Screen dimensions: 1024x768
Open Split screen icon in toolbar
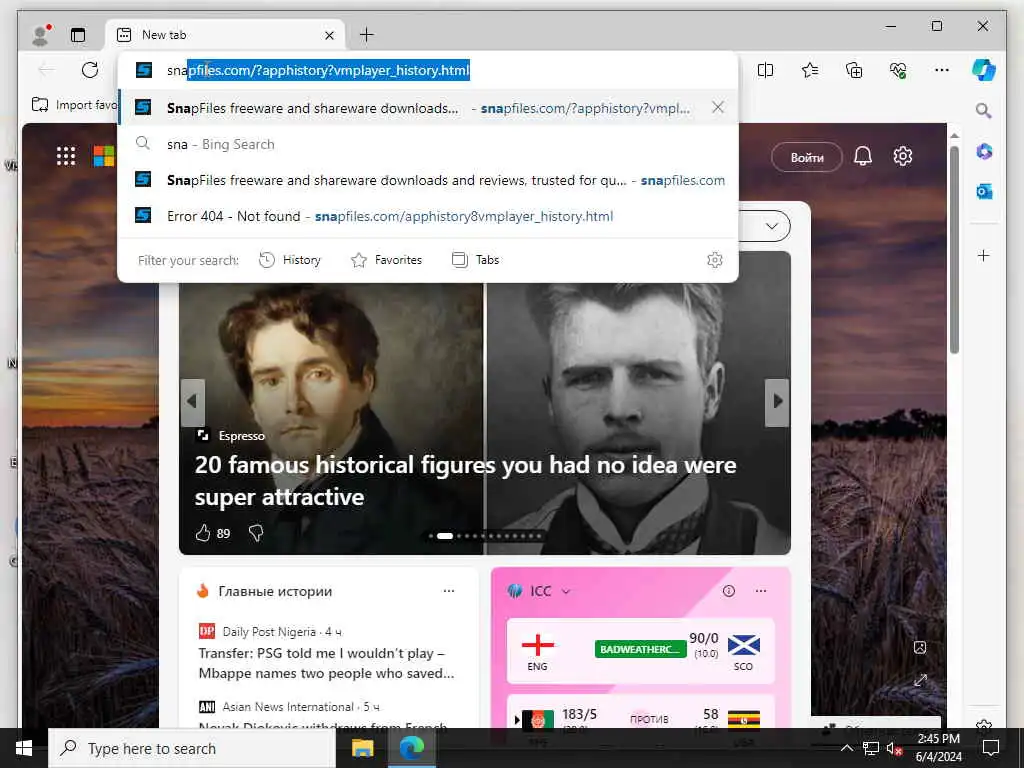pos(765,70)
